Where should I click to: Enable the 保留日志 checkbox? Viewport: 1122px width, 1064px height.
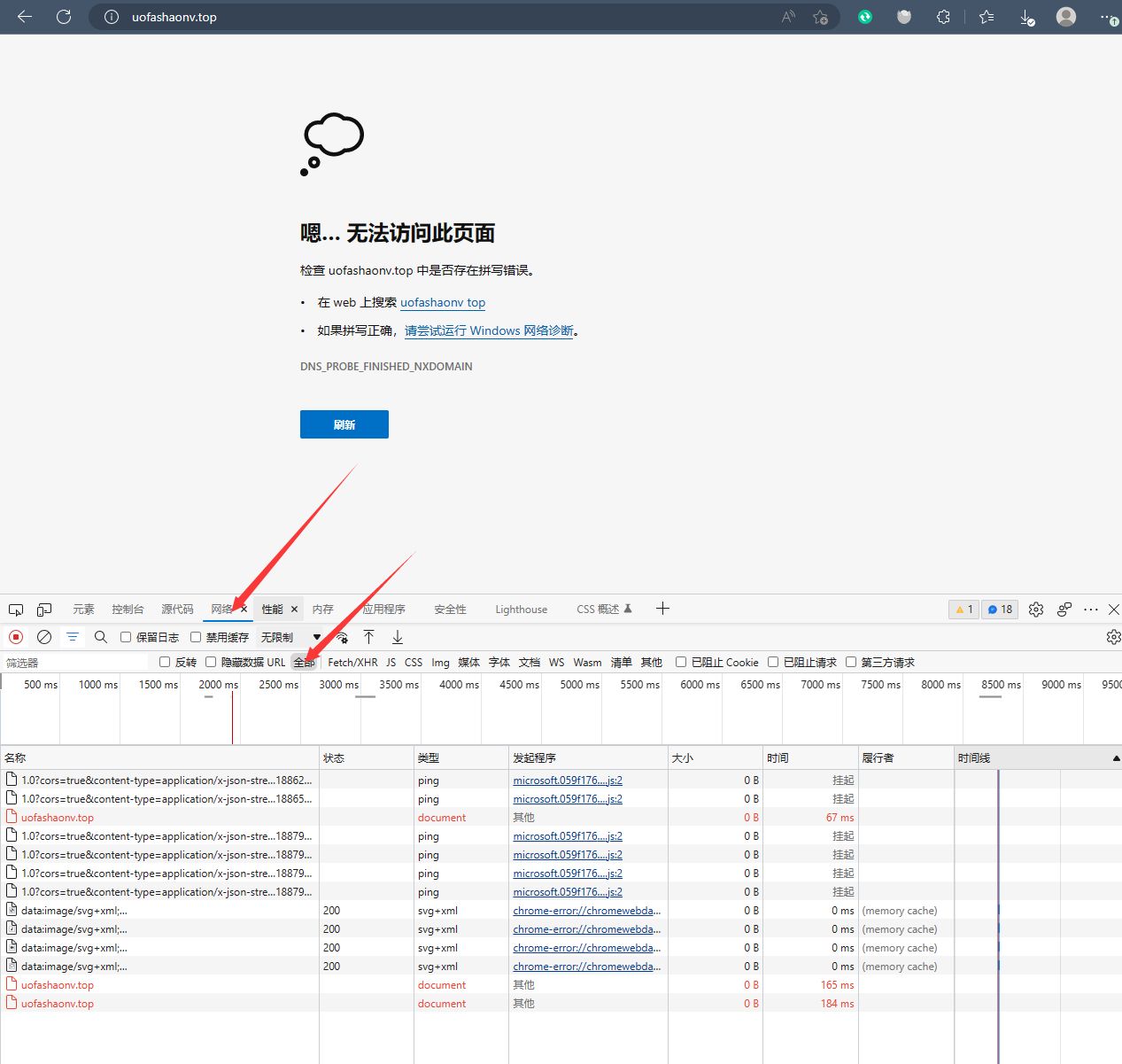click(x=126, y=637)
